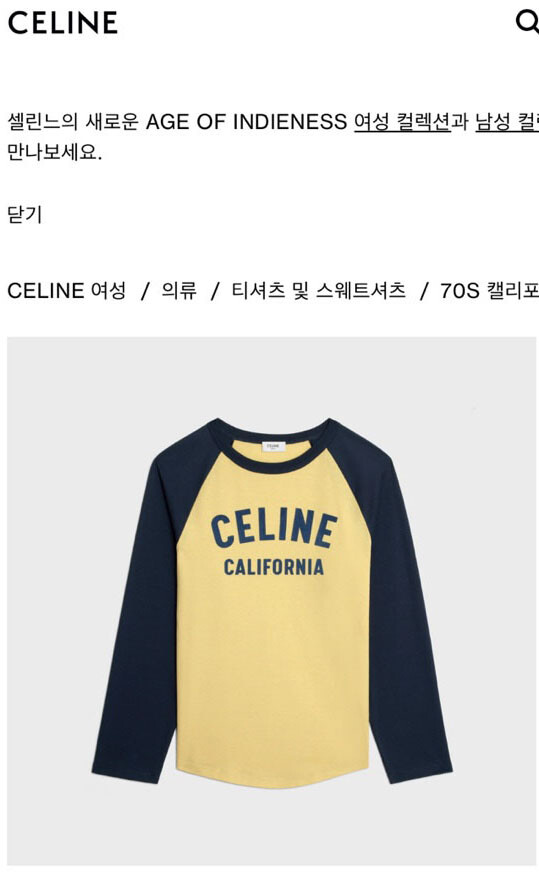Follow the 남성 컬렉션 link
Viewport: 539px width, 872px height.
(x=507, y=121)
